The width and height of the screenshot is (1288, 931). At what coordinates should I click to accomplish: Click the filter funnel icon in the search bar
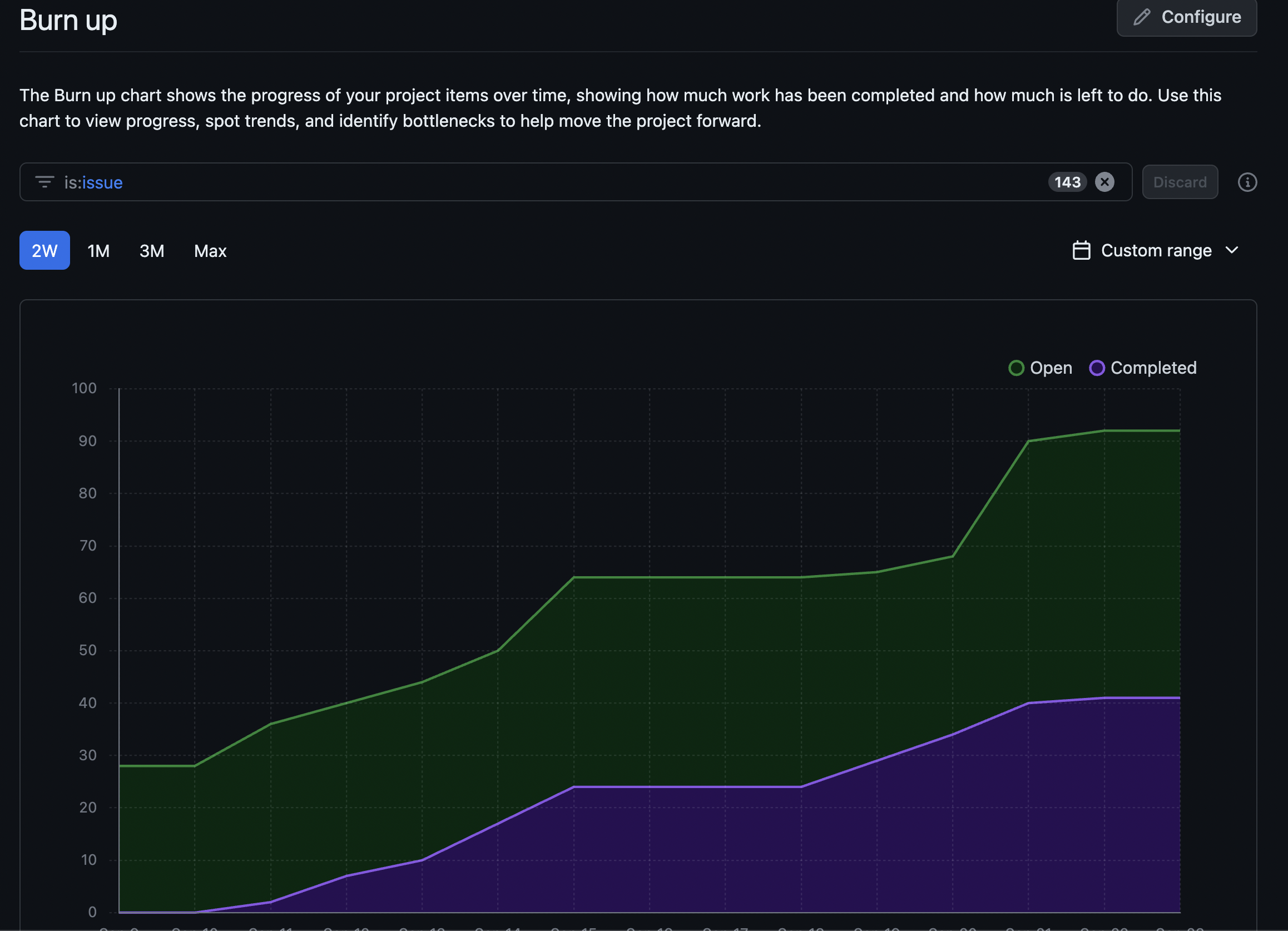(47, 182)
